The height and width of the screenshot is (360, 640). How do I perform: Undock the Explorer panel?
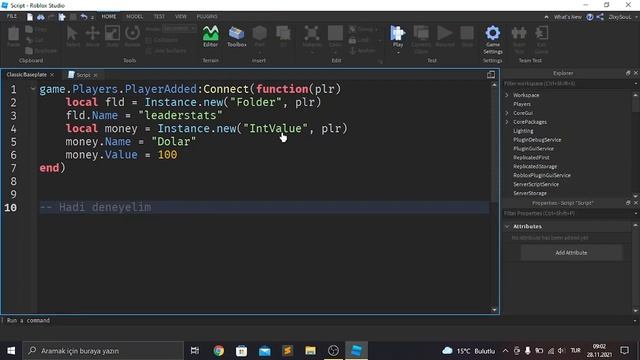(628, 73)
